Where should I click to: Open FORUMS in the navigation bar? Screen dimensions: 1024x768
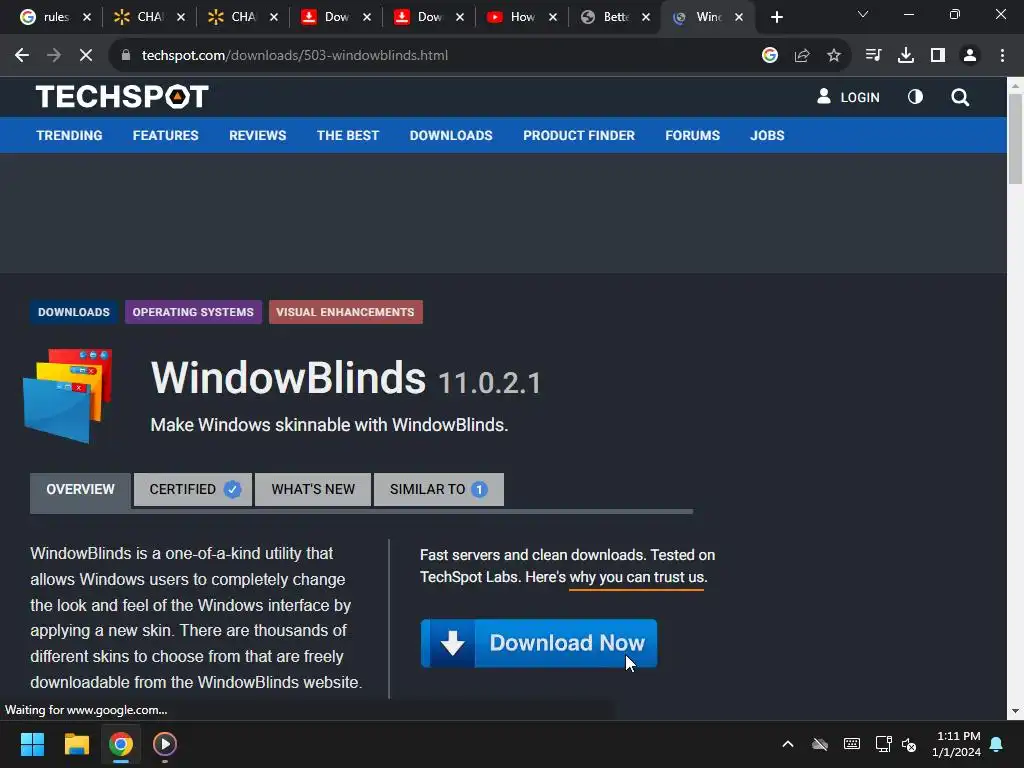(x=692, y=135)
